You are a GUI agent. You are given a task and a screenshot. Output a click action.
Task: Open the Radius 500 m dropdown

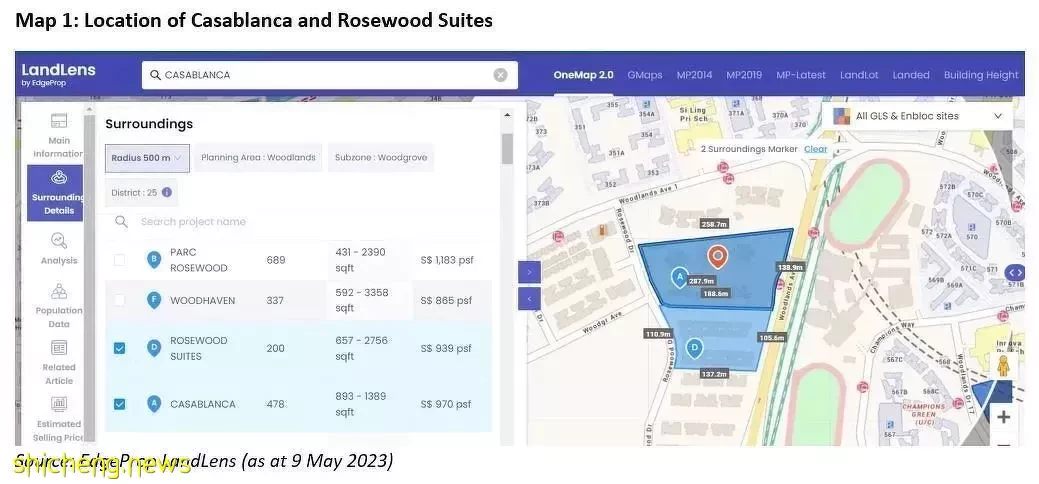147,158
